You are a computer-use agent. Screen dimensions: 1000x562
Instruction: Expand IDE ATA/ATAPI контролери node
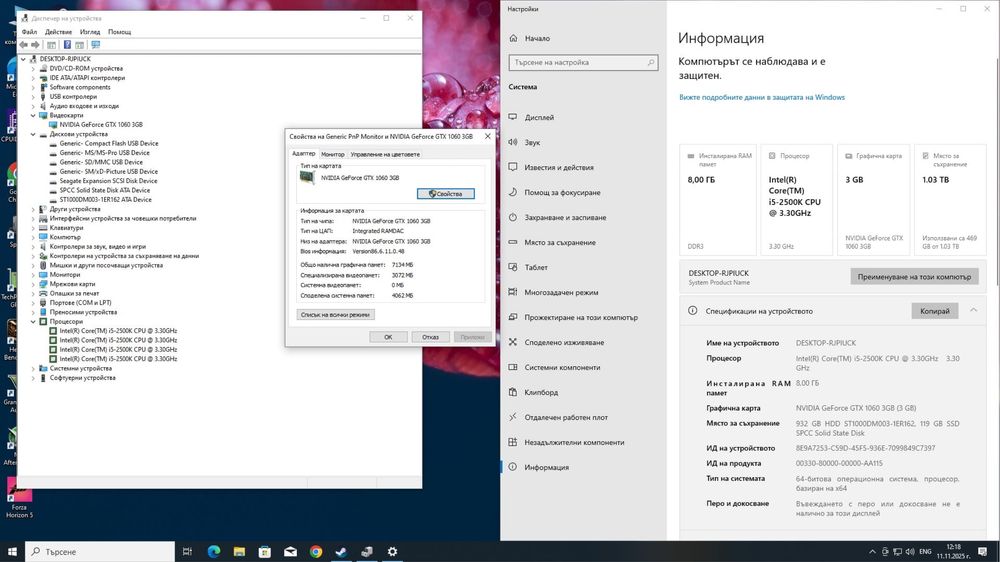click(x=33, y=78)
